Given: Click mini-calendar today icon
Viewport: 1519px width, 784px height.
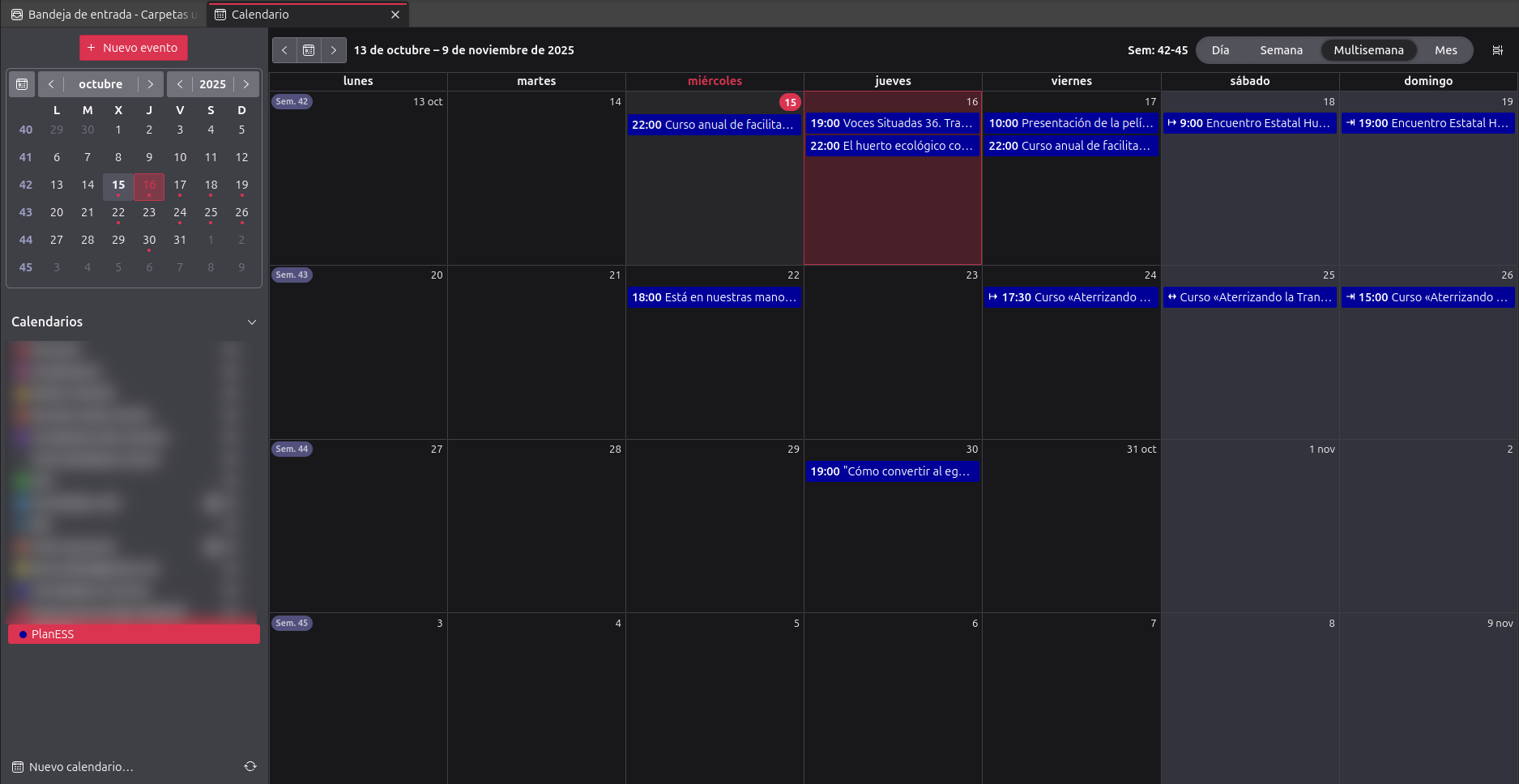Looking at the screenshot, I should pos(22,84).
